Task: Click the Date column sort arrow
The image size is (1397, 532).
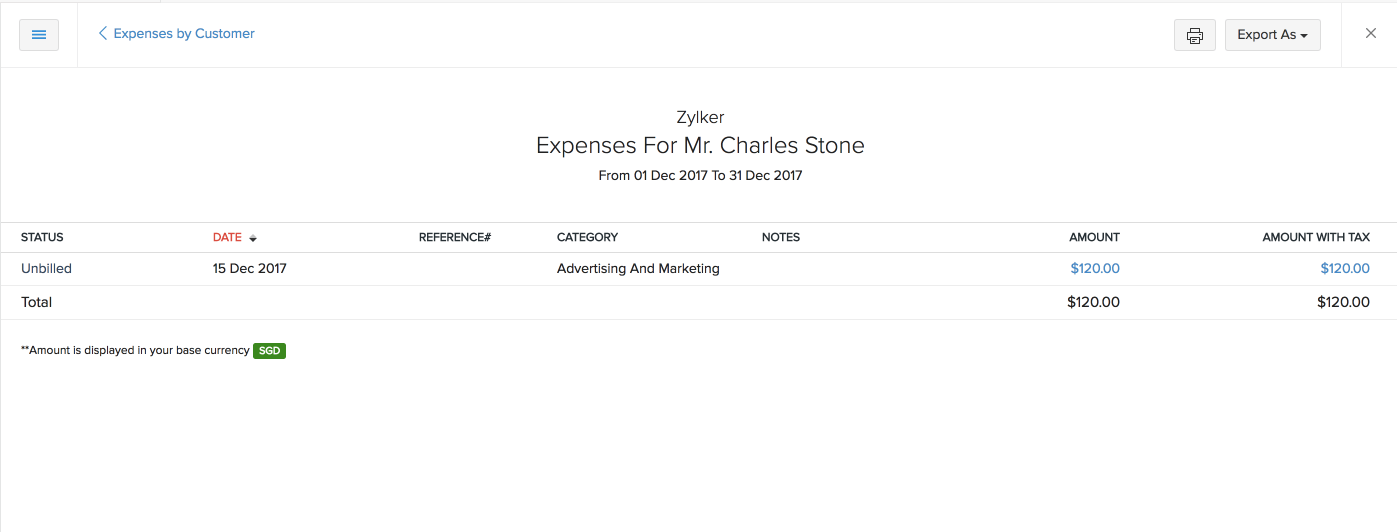Action: [253, 238]
